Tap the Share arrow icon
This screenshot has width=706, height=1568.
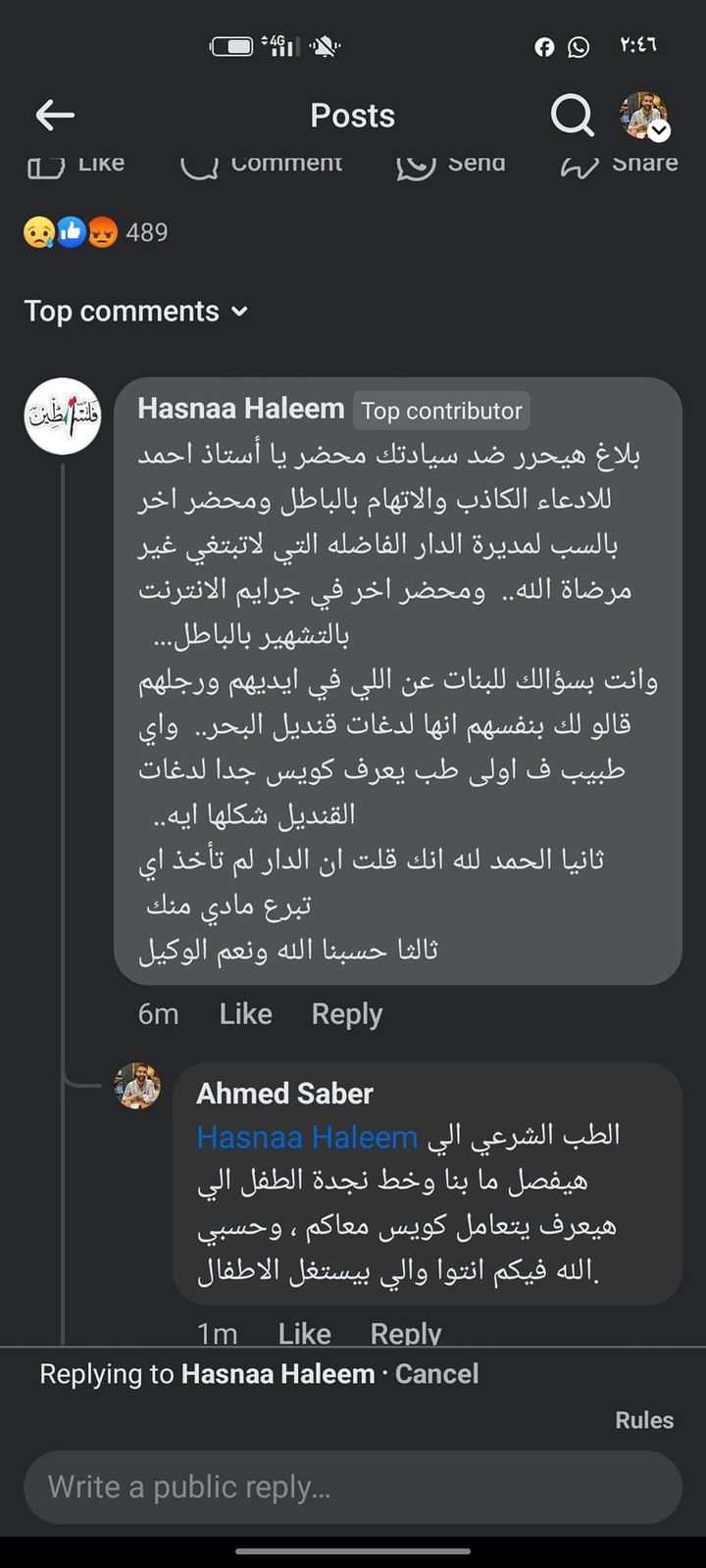pos(580,166)
